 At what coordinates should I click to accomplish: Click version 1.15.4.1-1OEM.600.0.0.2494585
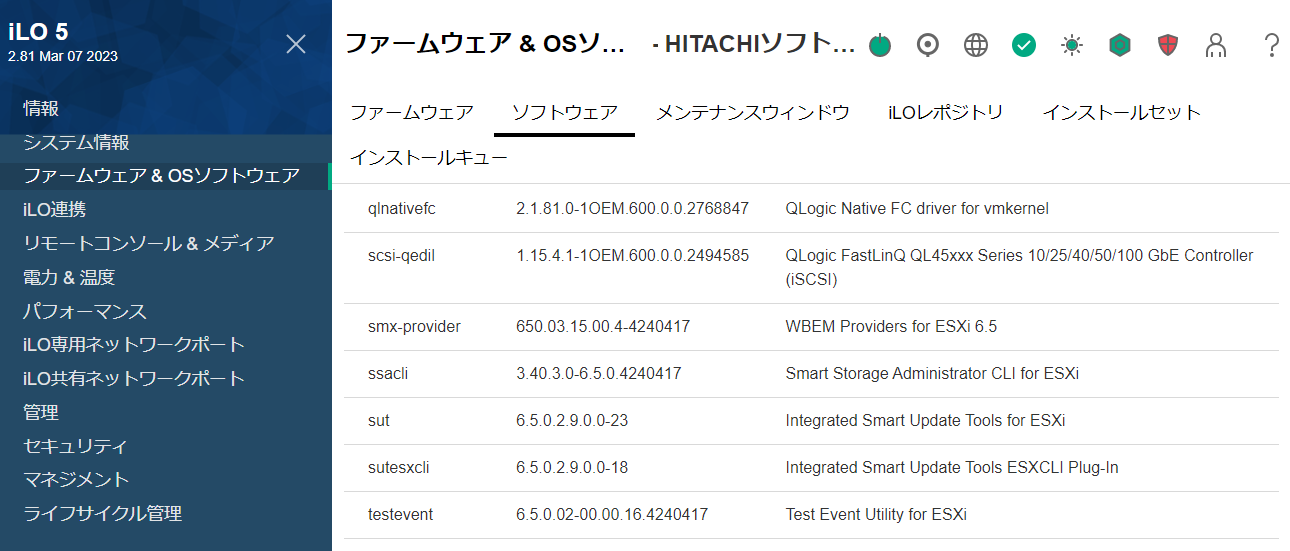point(633,255)
